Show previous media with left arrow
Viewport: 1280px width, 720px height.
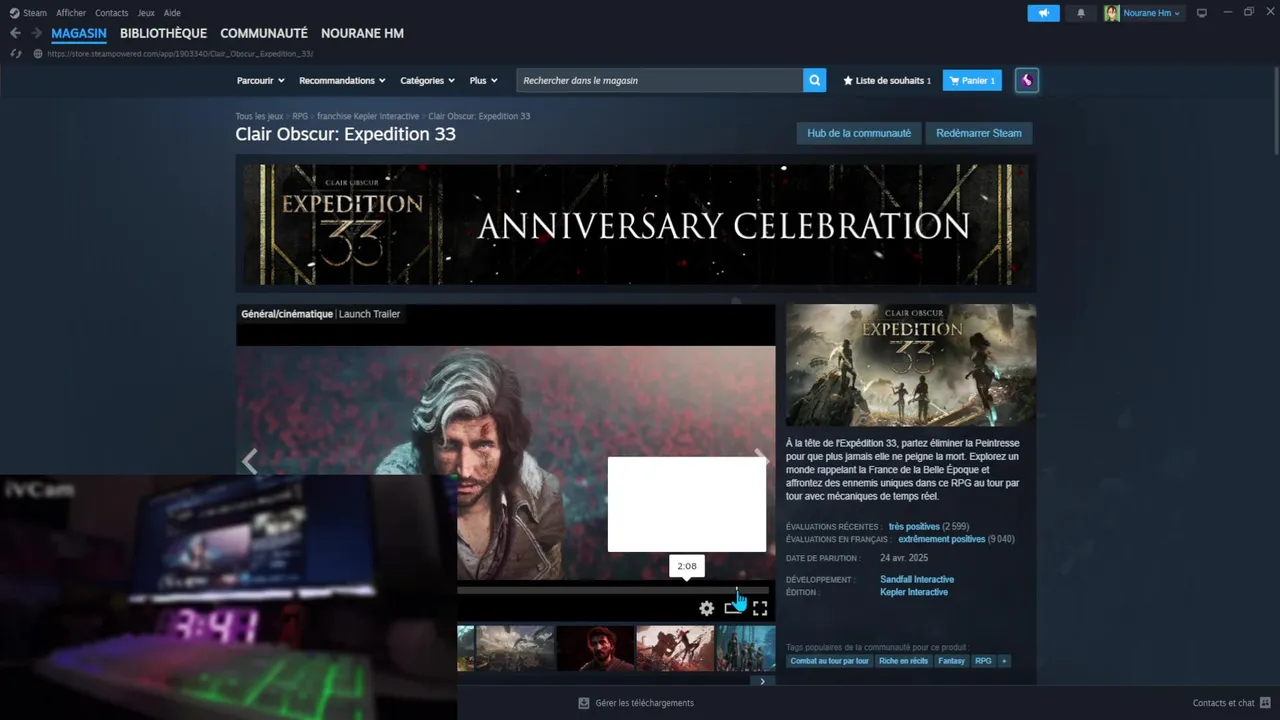tap(249, 460)
